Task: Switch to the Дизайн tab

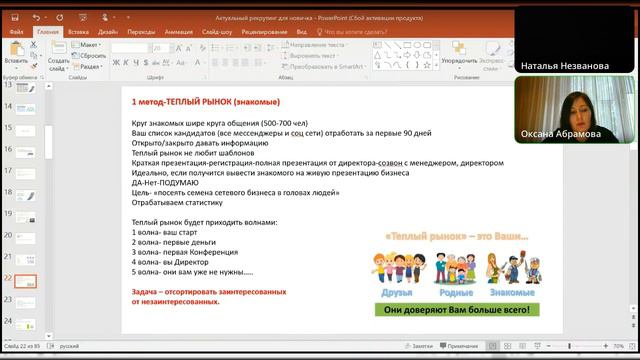Action: (108, 32)
